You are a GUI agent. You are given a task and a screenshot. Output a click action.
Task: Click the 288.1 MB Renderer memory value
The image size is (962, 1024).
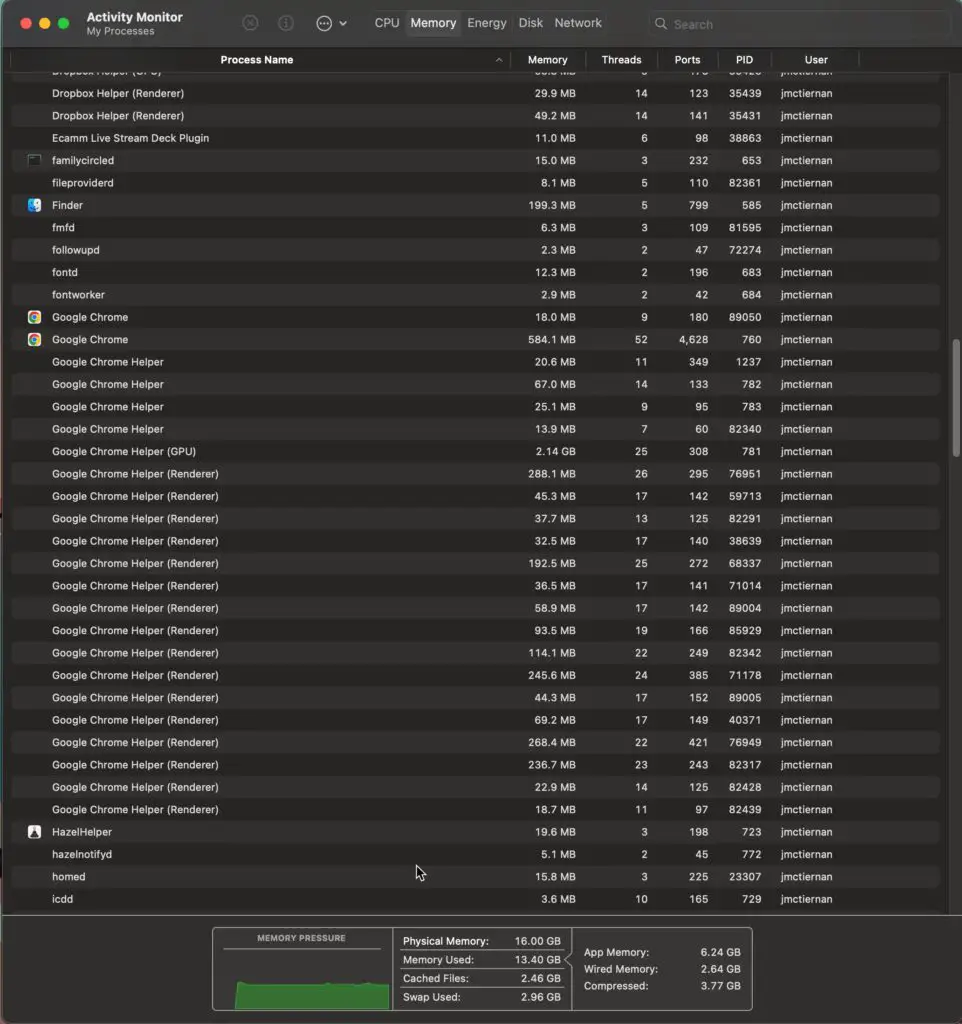[552, 473]
